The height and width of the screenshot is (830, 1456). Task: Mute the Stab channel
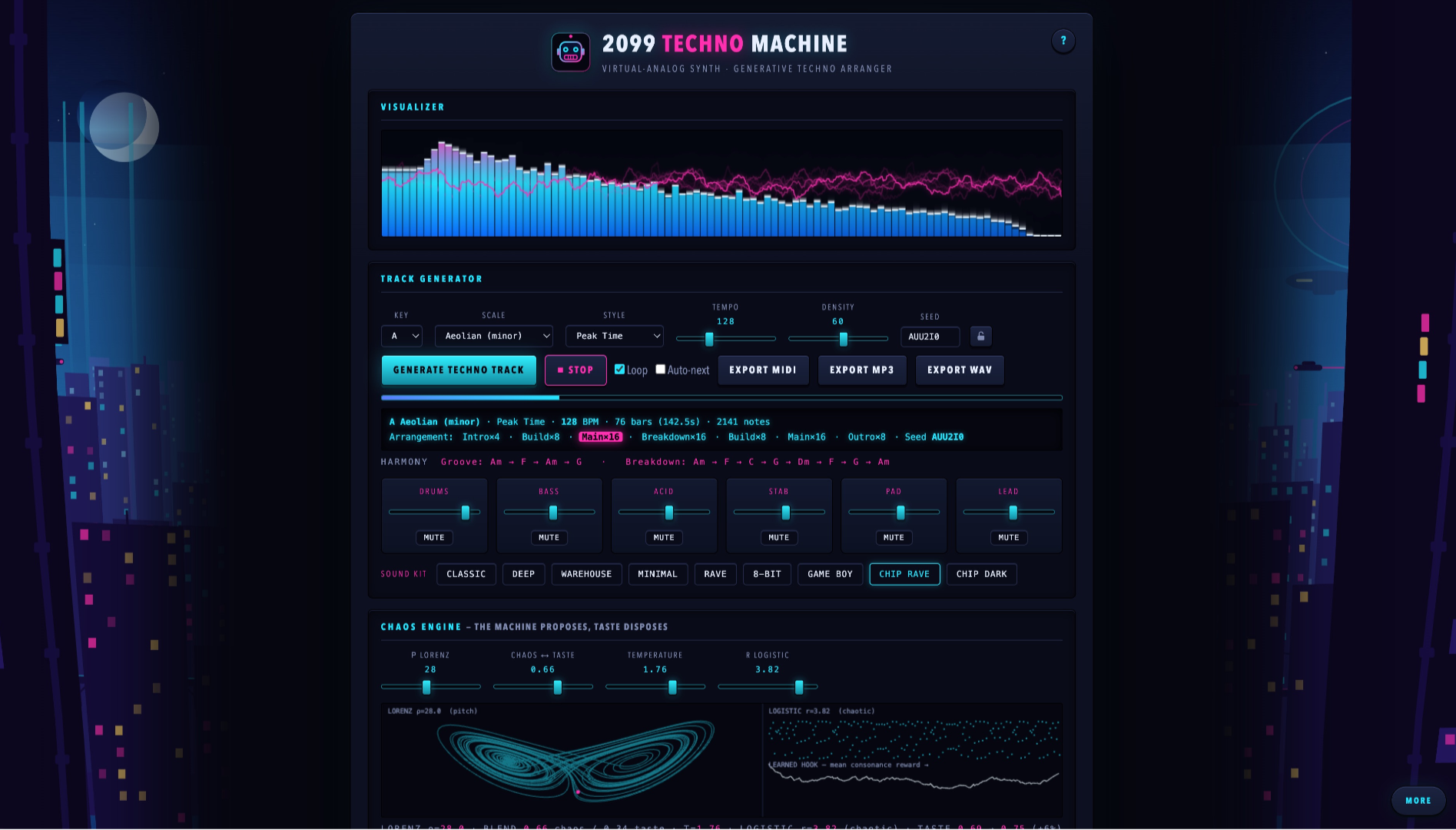click(778, 537)
